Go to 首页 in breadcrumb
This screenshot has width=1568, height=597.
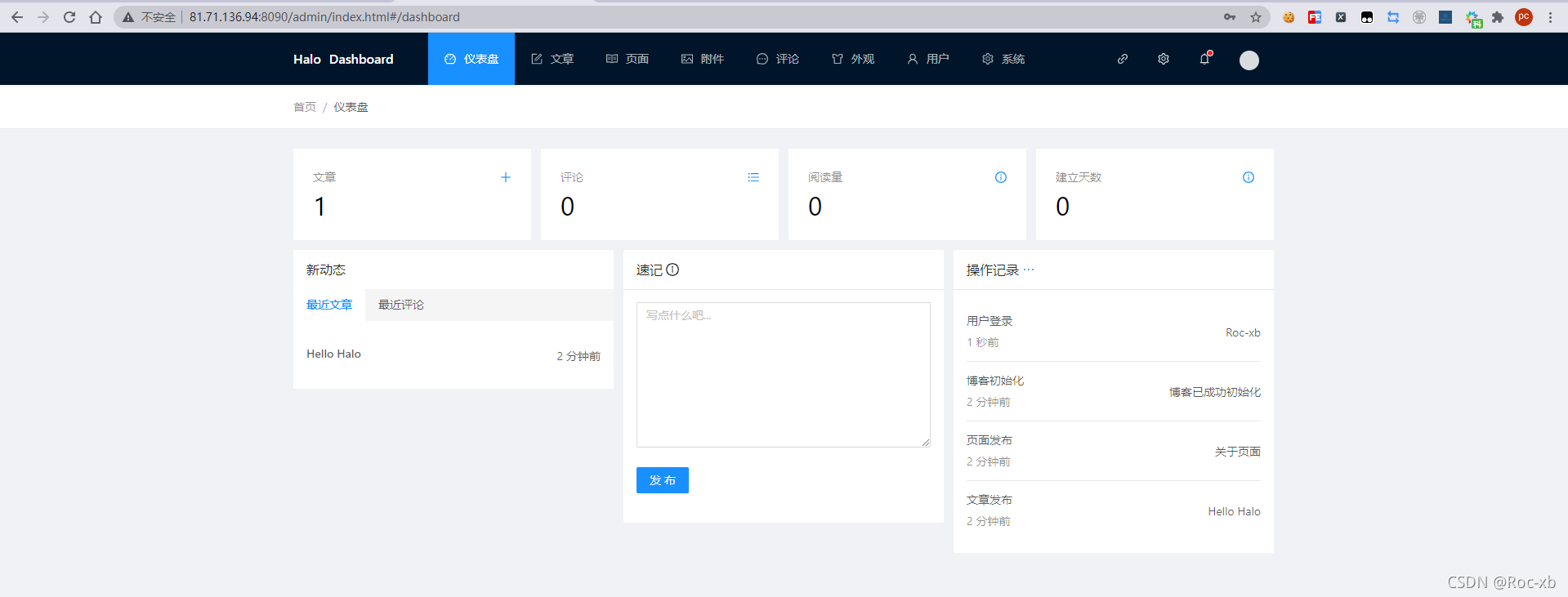305,107
